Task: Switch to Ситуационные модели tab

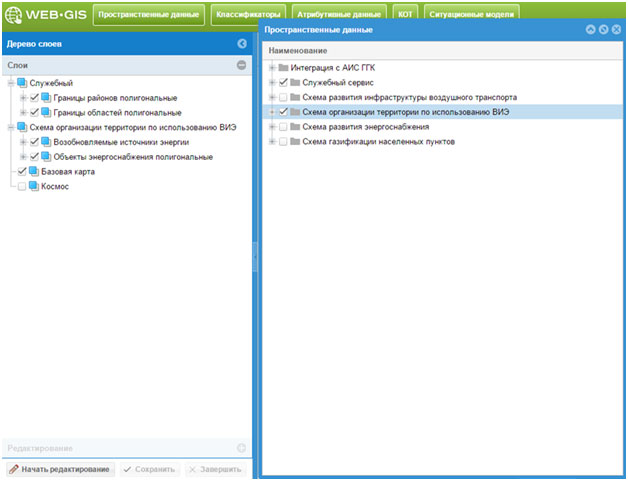Action: tap(471, 15)
